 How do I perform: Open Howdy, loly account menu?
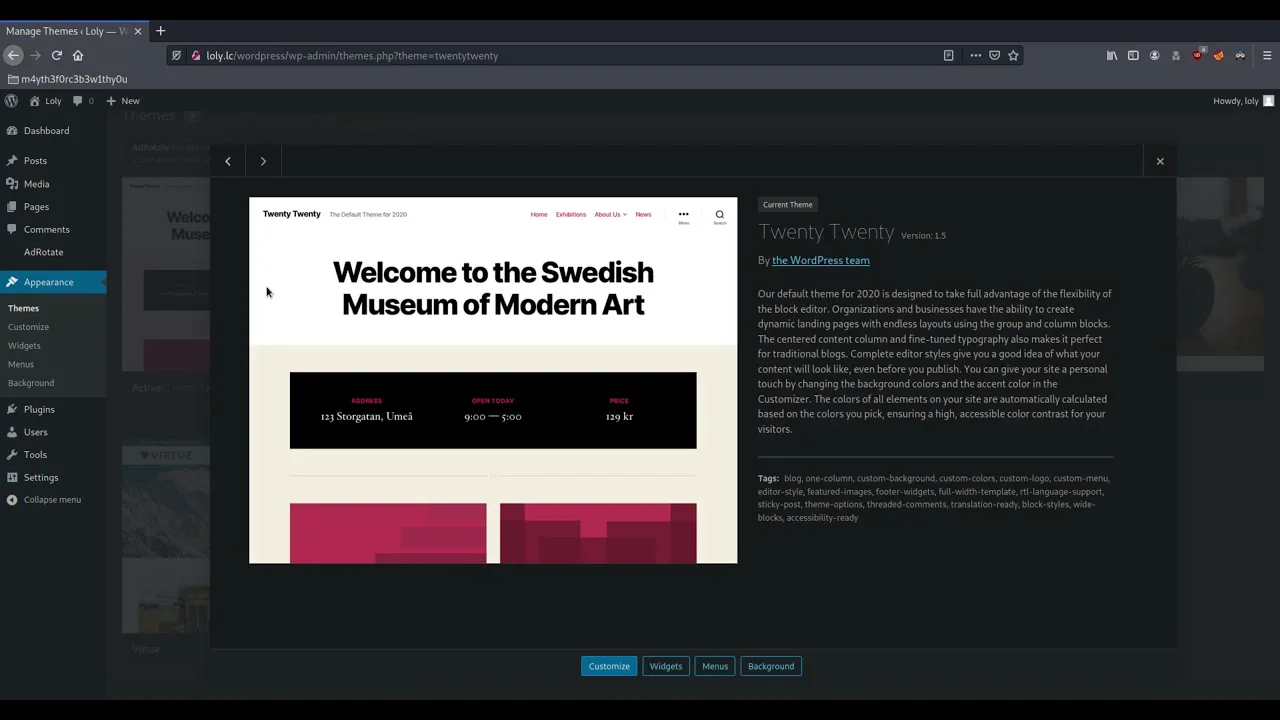pos(1242,101)
